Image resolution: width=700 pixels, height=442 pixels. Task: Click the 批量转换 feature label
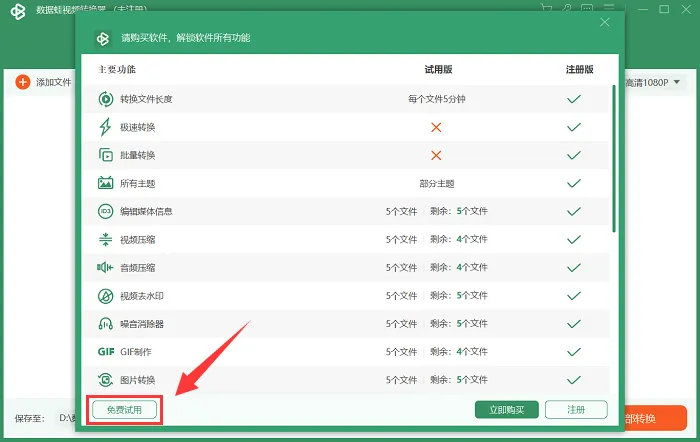click(x=138, y=155)
